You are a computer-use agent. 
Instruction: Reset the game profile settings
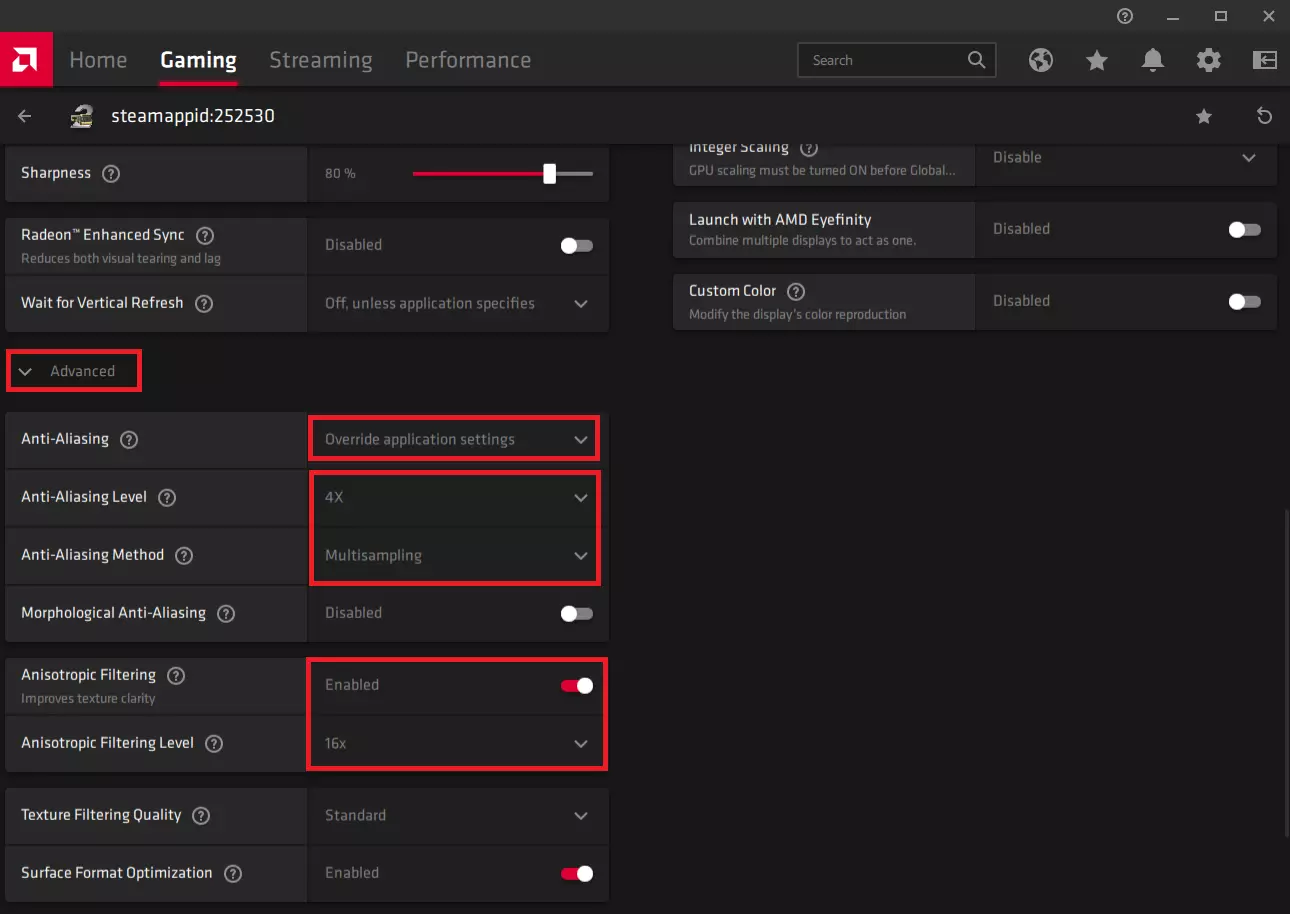[x=1265, y=116]
